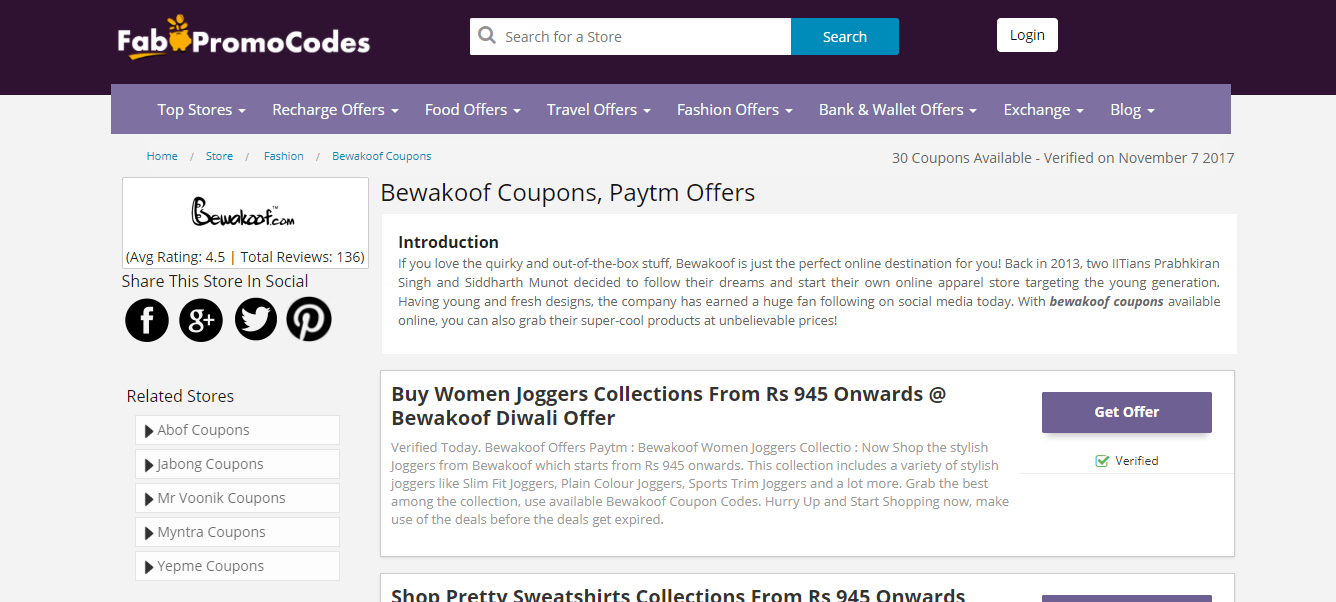
Task: Click arrow icon beside Abof Coupons
Action: (149, 431)
